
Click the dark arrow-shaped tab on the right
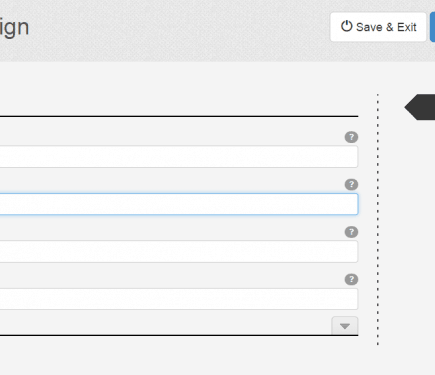pyautogui.click(x=420, y=107)
